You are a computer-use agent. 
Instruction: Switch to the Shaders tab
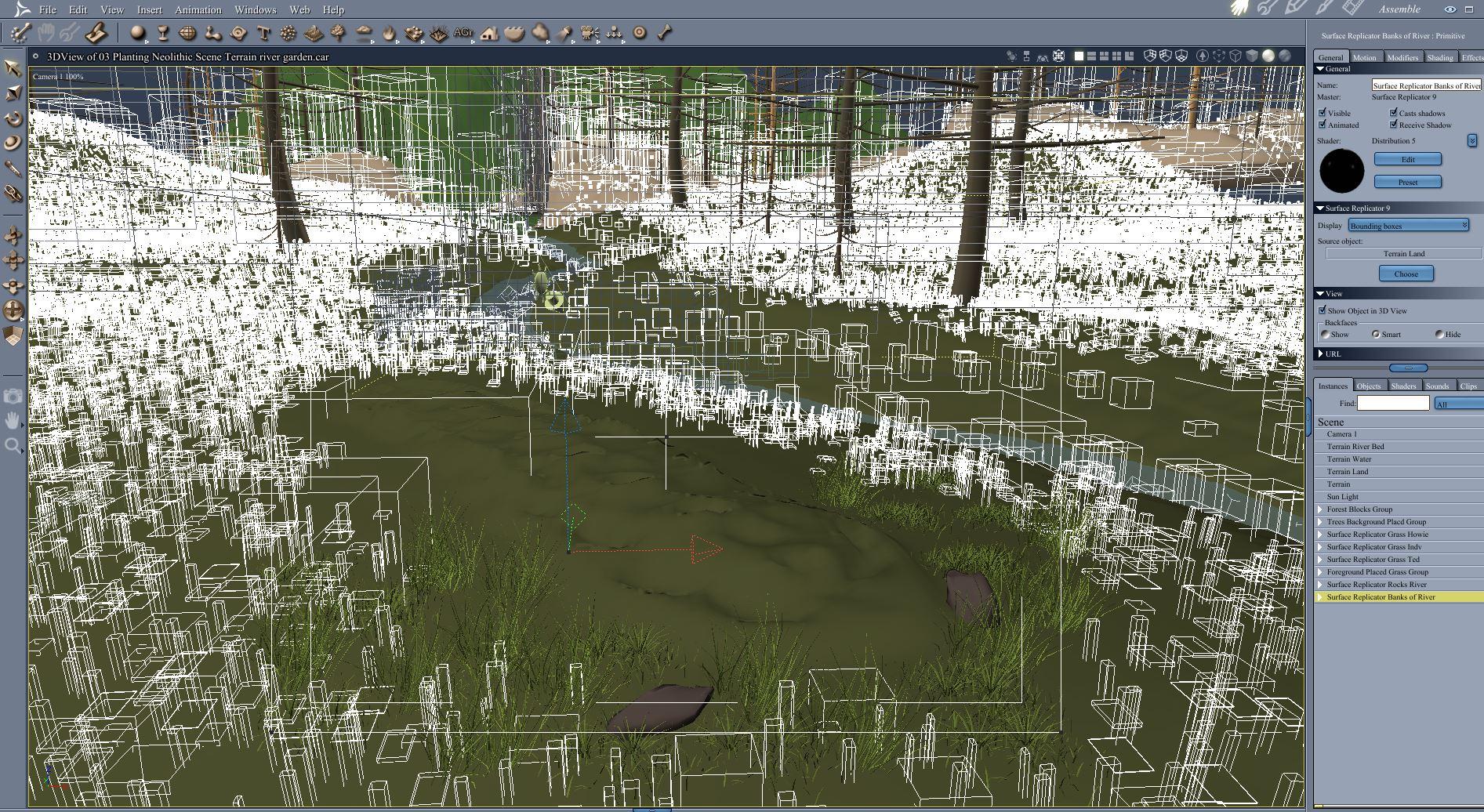(x=1403, y=386)
